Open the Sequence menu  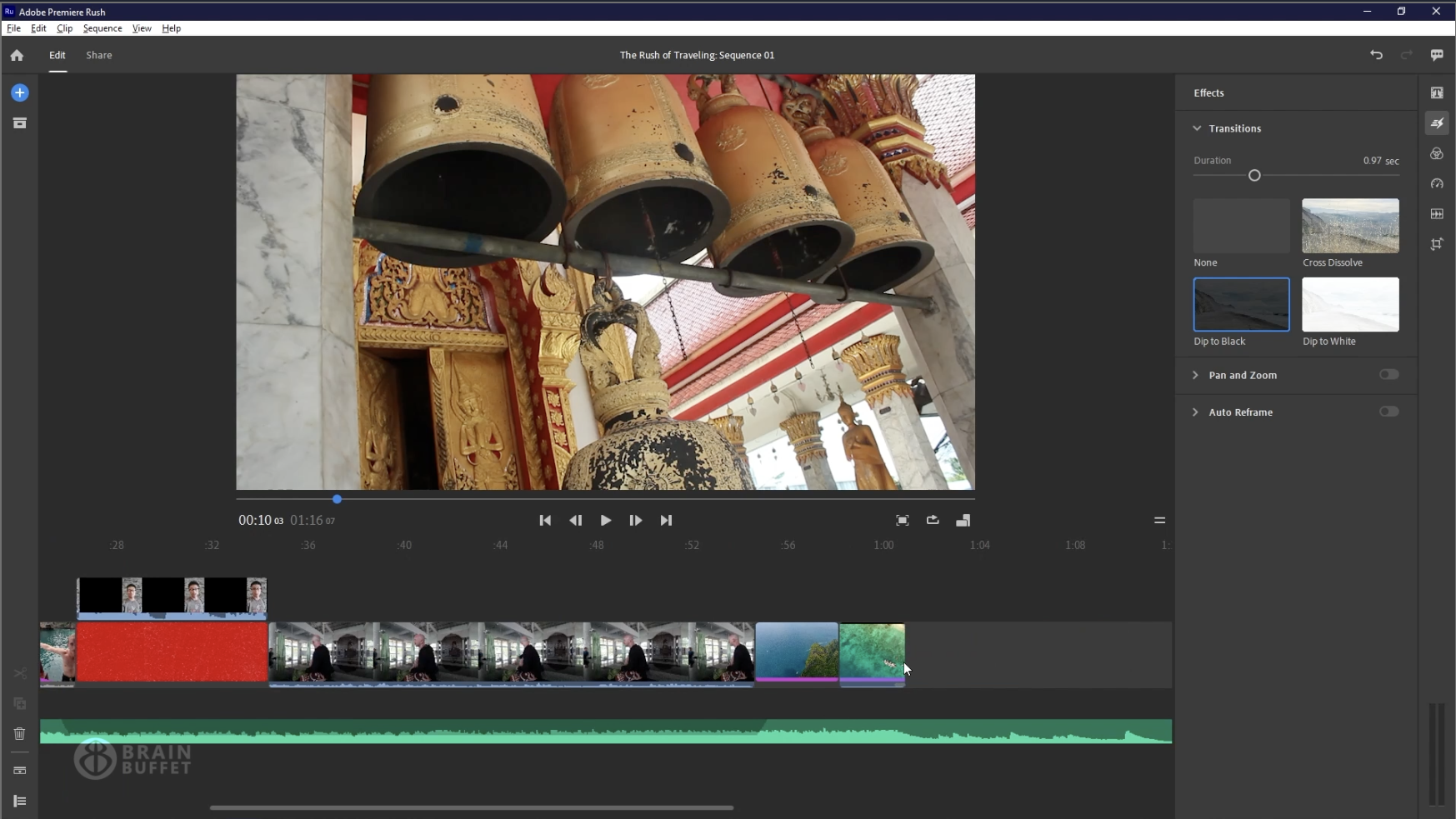[x=102, y=27]
